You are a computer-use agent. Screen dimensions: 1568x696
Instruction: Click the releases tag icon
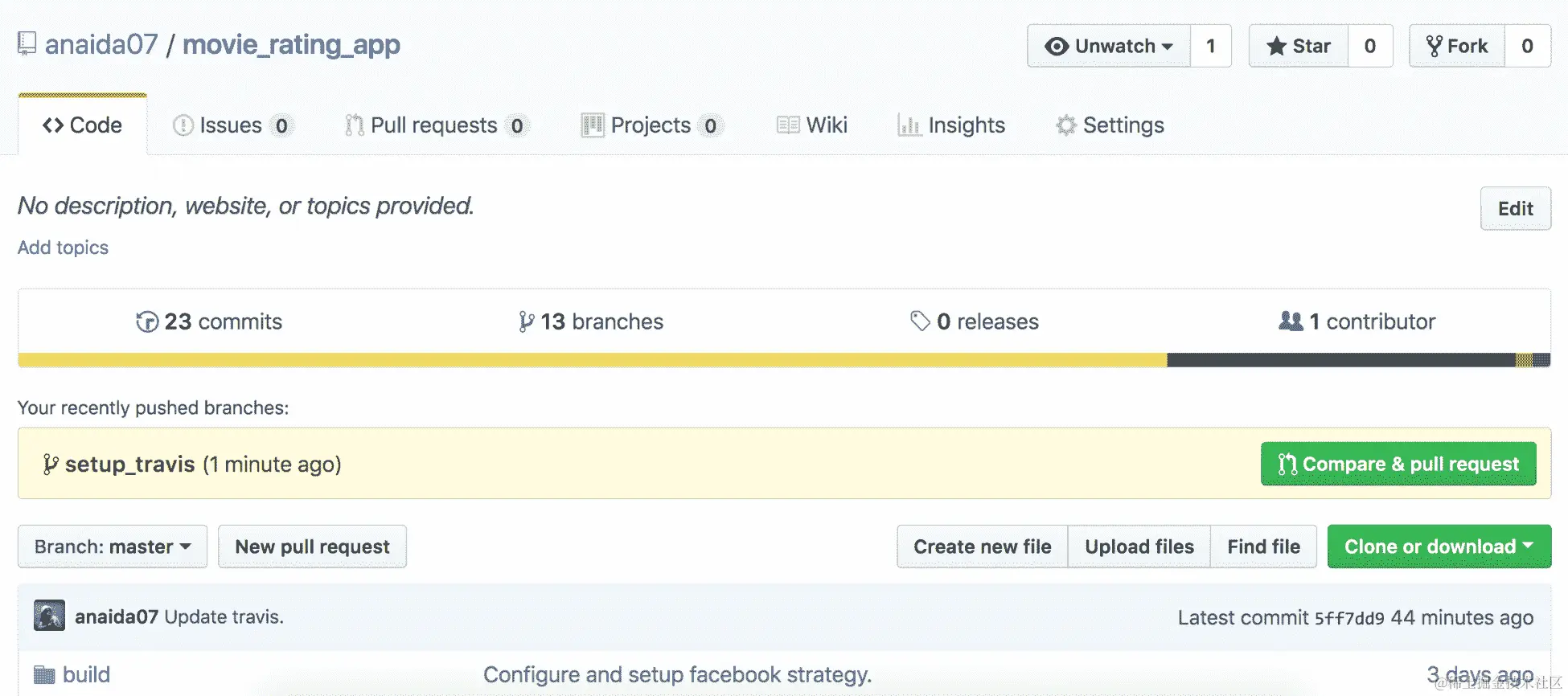coord(920,321)
